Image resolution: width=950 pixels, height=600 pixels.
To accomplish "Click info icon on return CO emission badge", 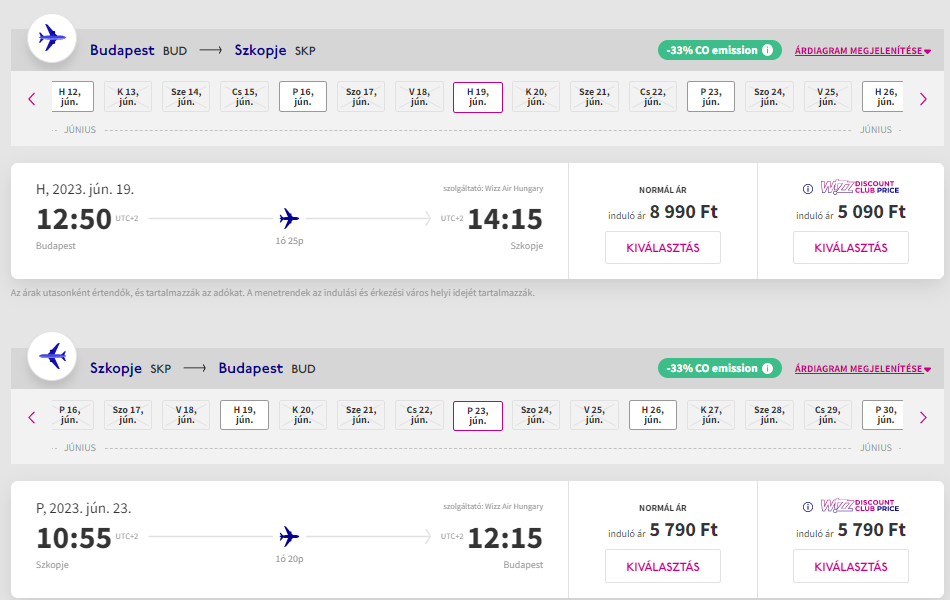I will tap(767, 368).
